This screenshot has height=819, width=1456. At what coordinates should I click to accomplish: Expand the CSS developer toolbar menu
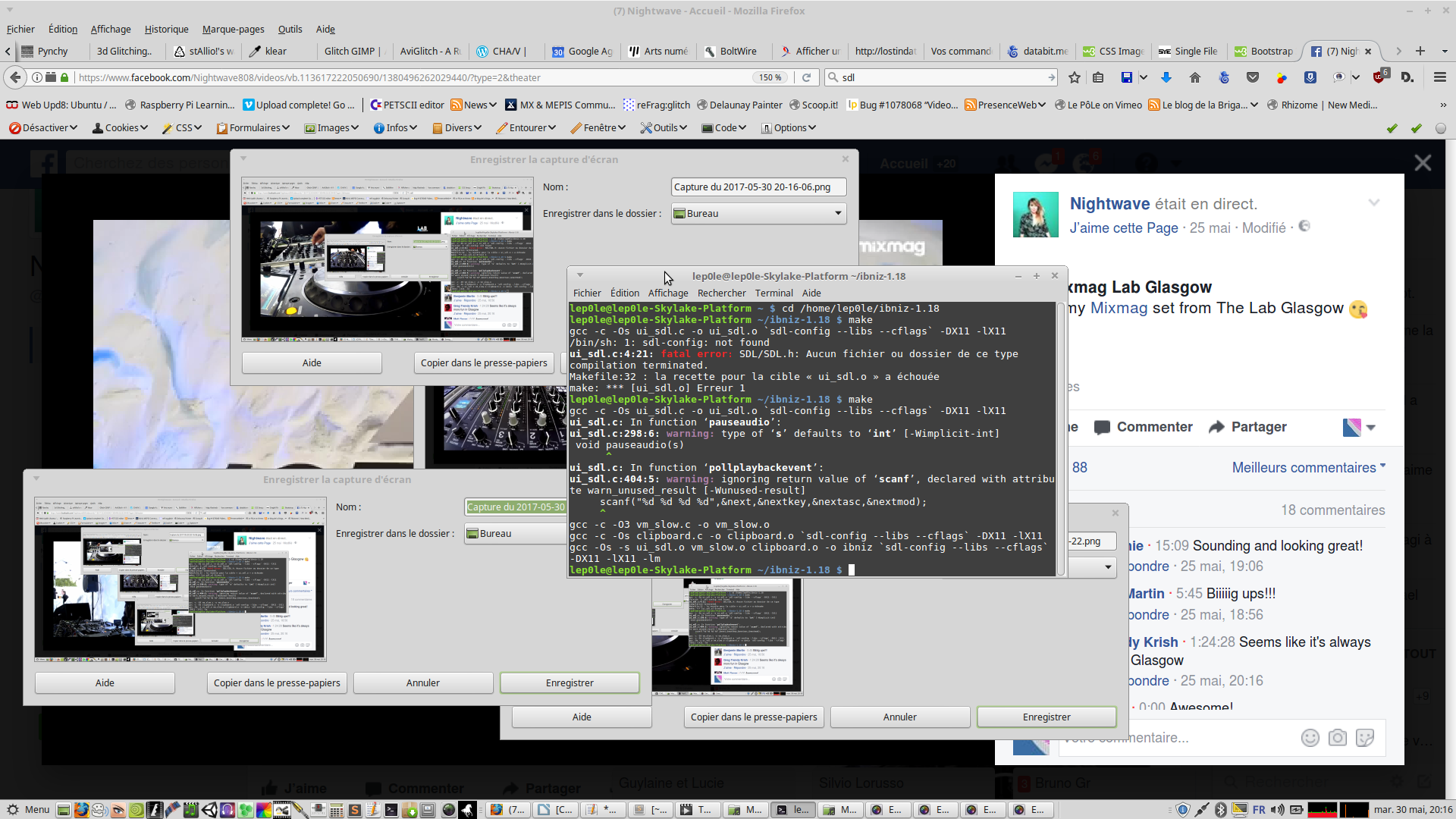[x=182, y=127]
